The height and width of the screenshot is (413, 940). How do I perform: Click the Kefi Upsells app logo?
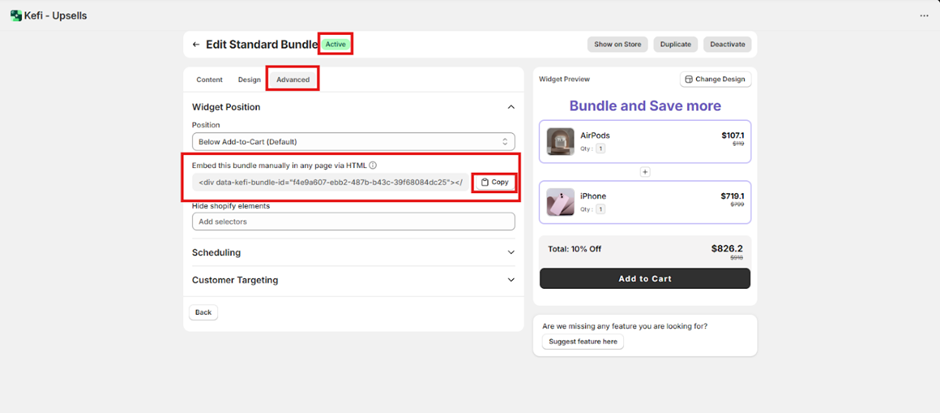(16, 15)
